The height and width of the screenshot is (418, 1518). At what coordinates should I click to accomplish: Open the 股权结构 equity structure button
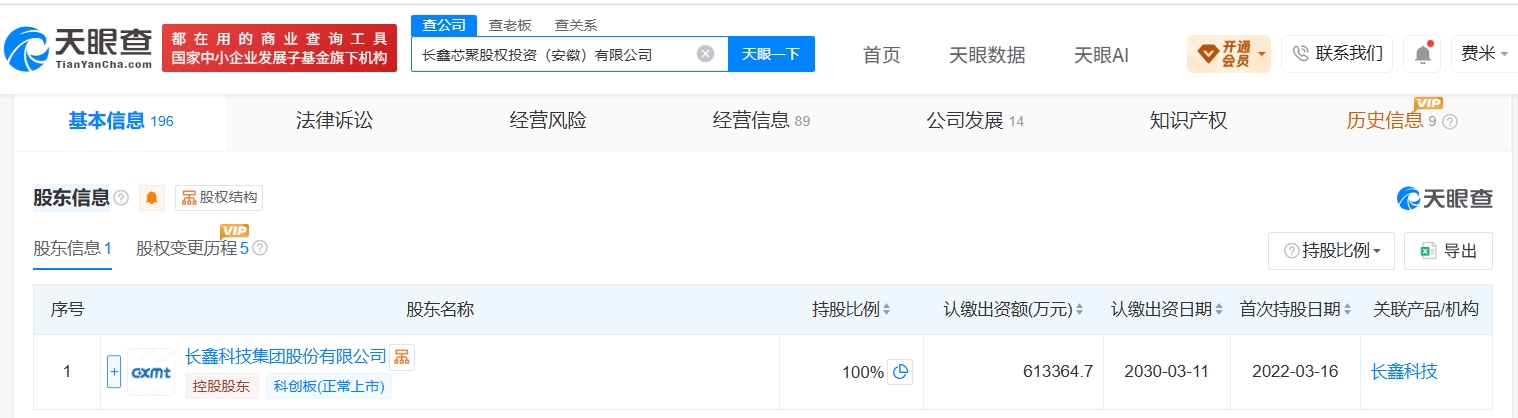pos(219,198)
